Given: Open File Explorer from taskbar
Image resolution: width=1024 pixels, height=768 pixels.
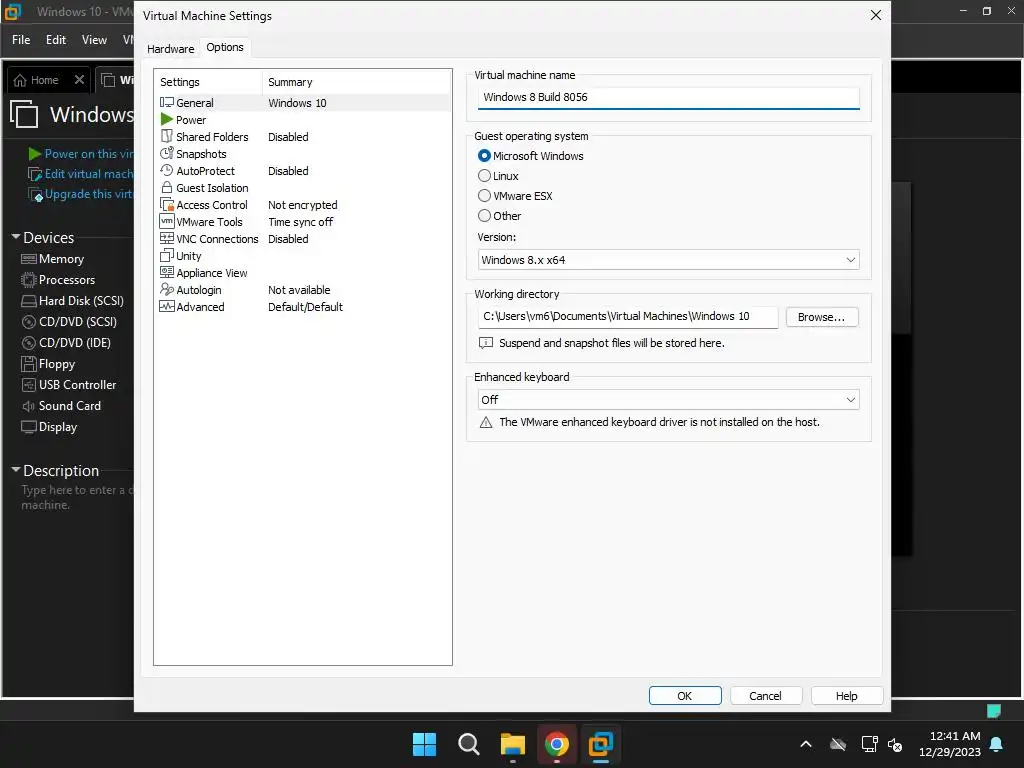Looking at the screenshot, I should click(x=513, y=744).
